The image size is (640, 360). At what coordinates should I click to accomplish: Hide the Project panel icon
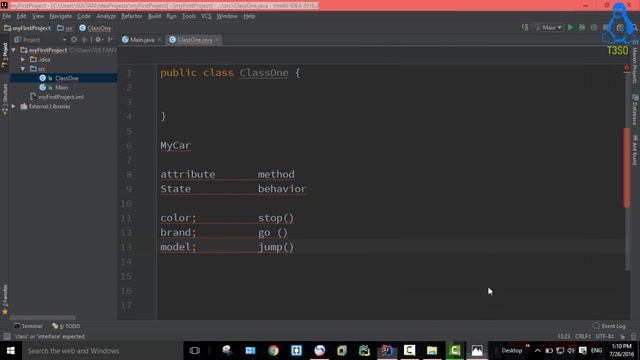pyautogui.click(x=110, y=40)
